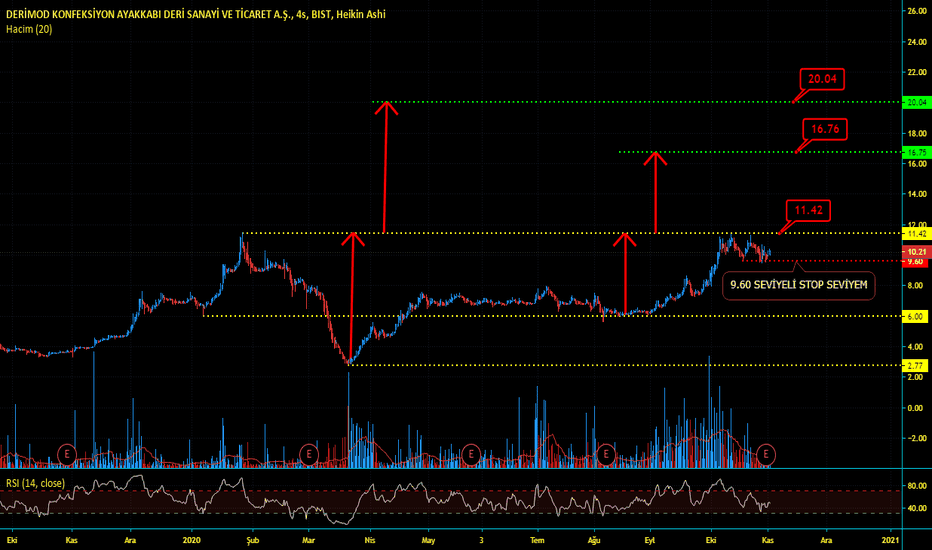Open the RSI (14, close) indicator label
Viewport: 932px width, 550px height.
[x=36, y=483]
